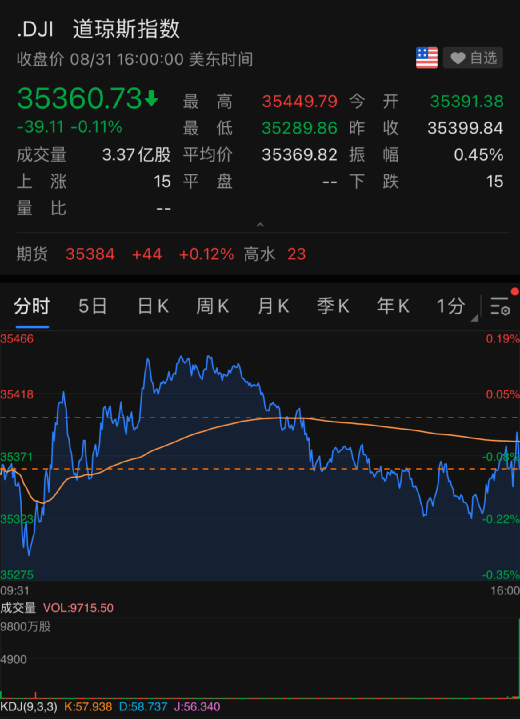The image size is (520, 719).
Task: Select the 月K monthly chart tab
Action: (273, 306)
